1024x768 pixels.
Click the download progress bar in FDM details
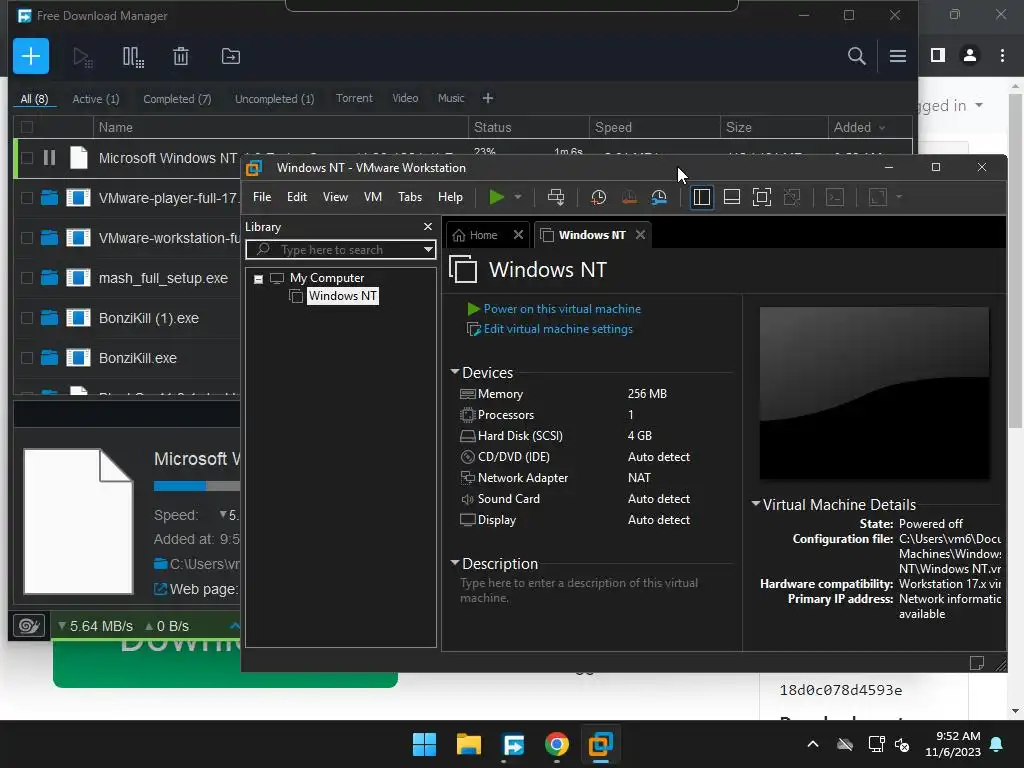coord(197,486)
